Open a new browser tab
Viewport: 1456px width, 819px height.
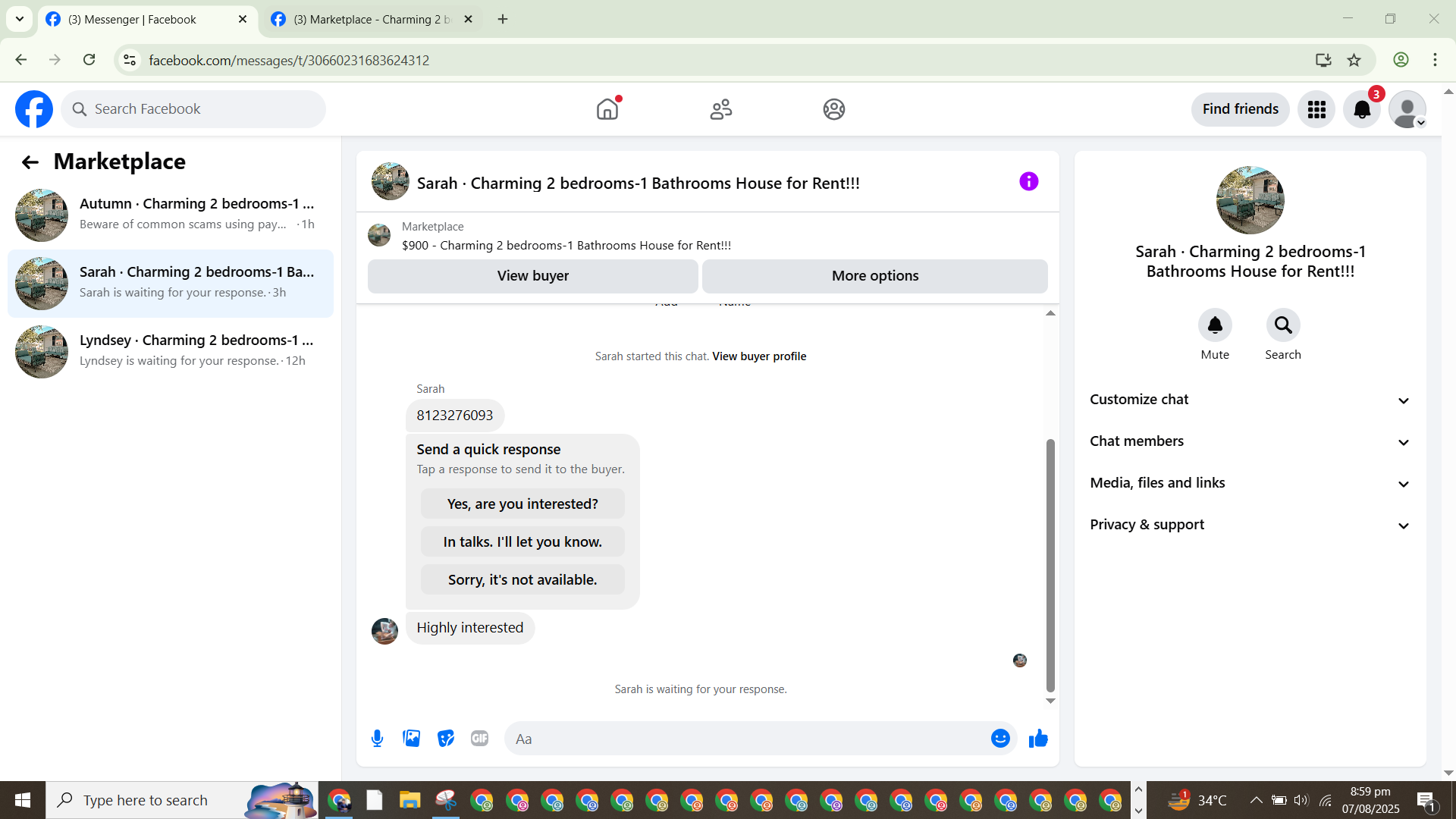503,20
